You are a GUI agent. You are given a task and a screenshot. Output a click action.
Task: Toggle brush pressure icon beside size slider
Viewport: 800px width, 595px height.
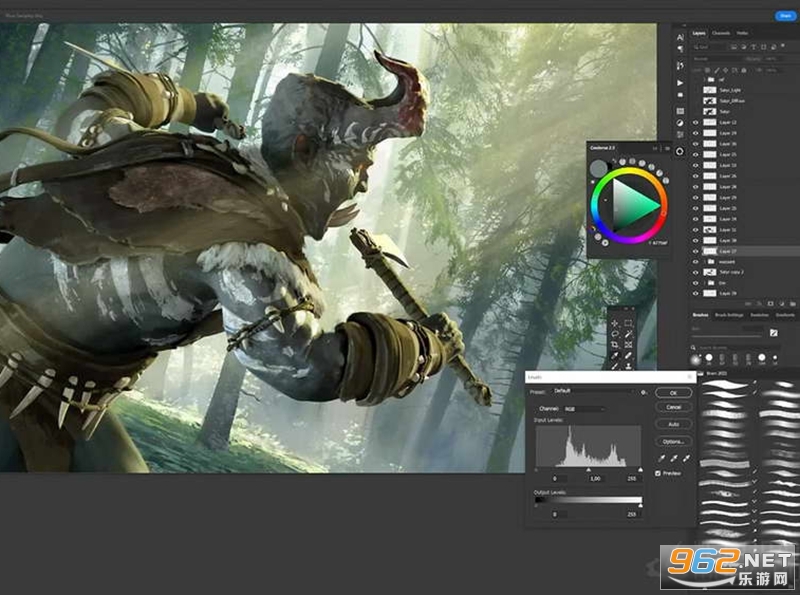point(774,333)
